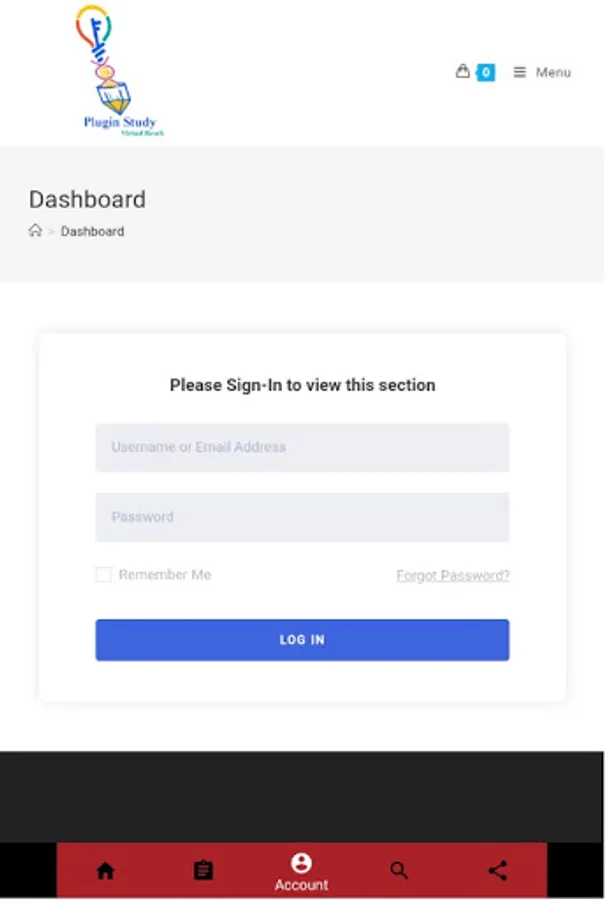The width and height of the screenshot is (605, 900).
Task: Open the Menu text label
Action: [x=553, y=72]
